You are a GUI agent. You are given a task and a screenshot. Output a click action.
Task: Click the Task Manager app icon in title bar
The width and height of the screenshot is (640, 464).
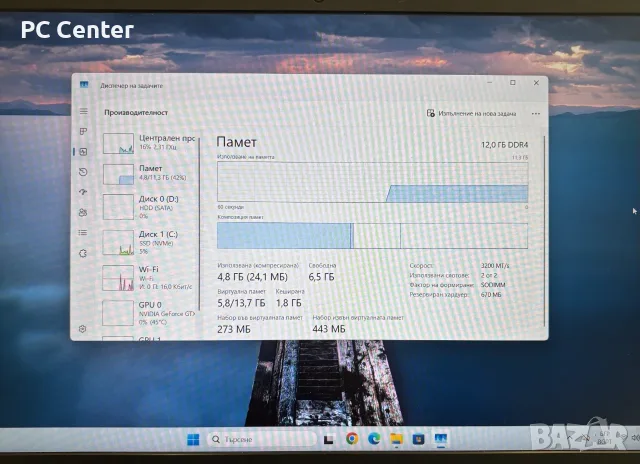[x=84, y=84]
